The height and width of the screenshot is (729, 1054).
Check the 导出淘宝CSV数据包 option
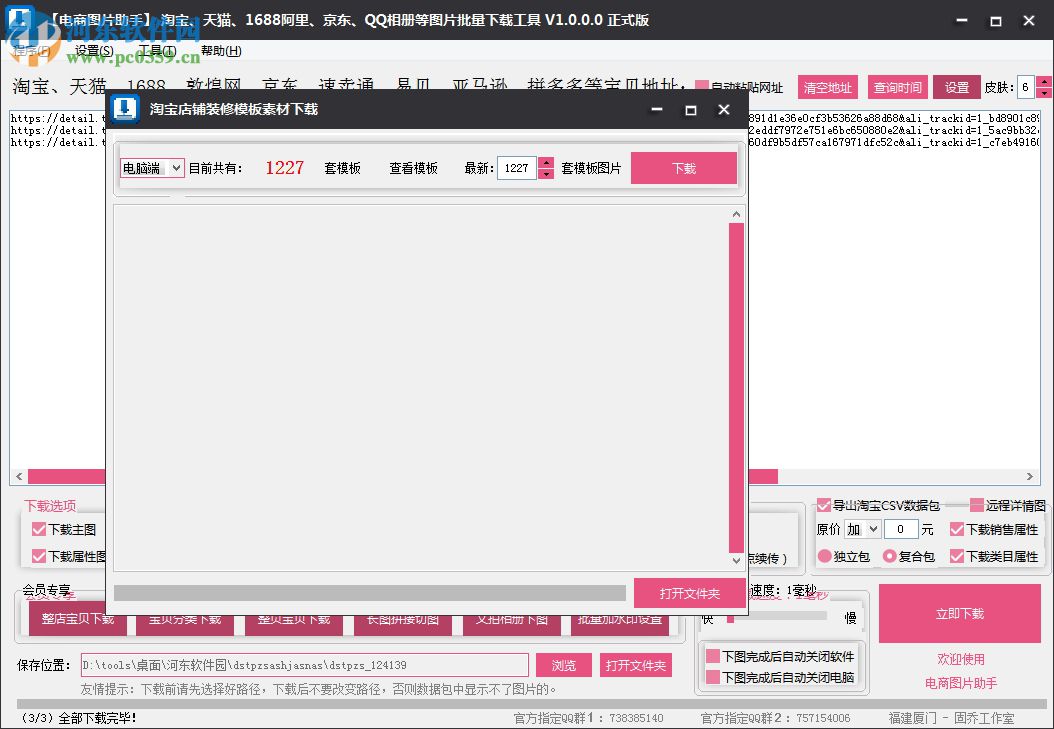point(823,504)
